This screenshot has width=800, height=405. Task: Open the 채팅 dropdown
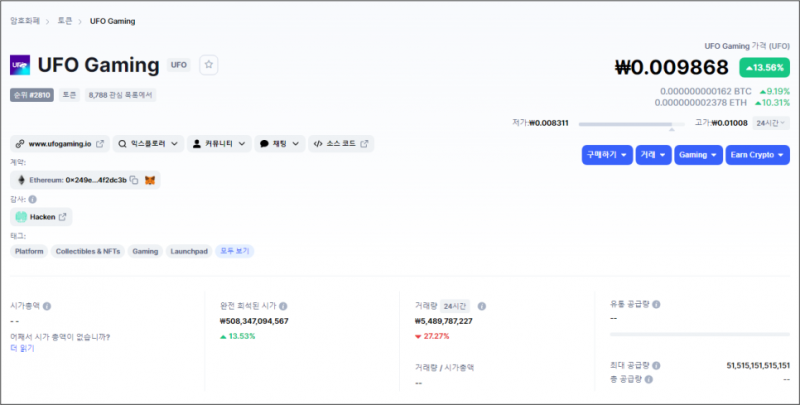[279, 144]
